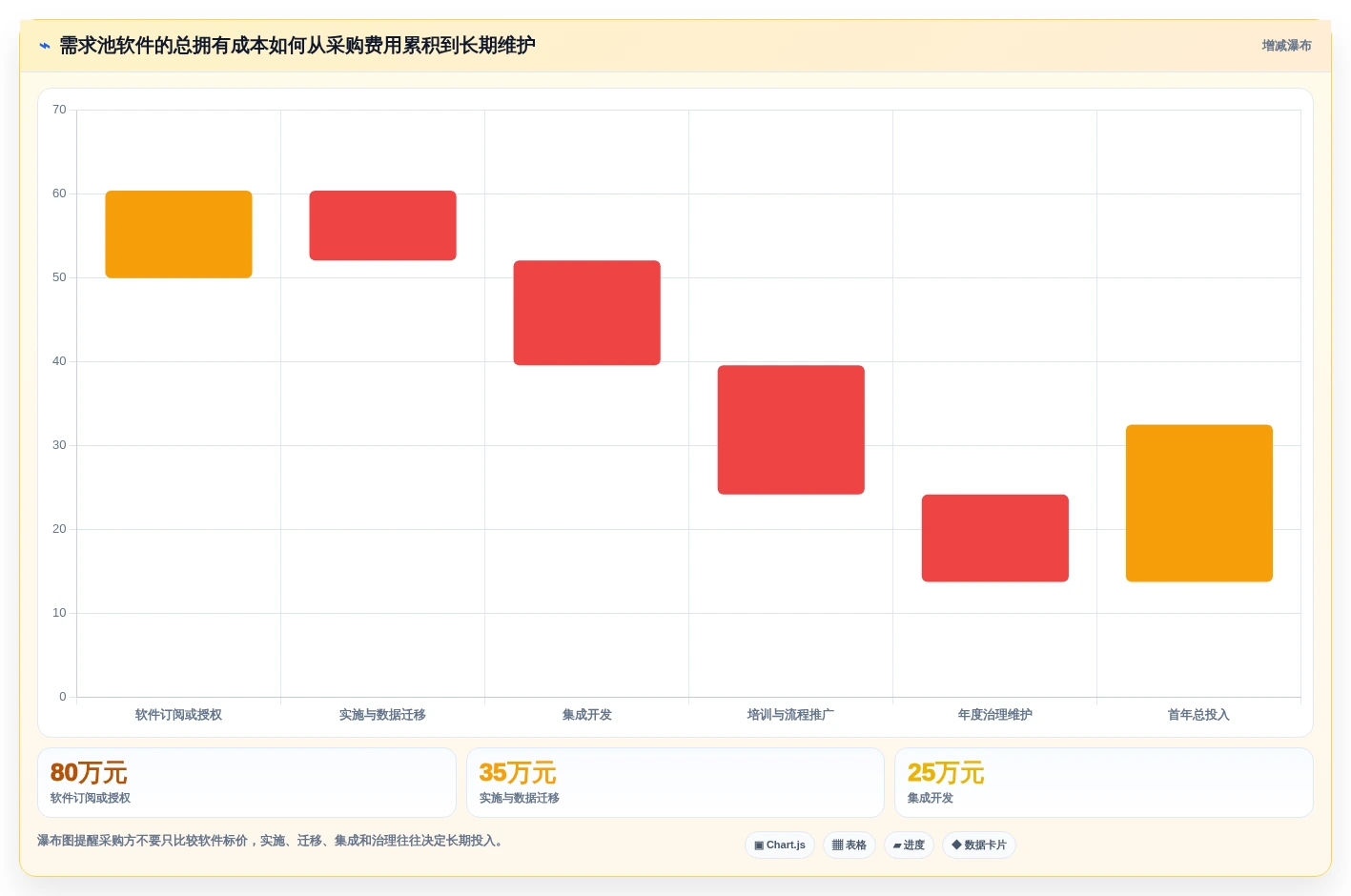Click the red 年度治理维护 bar

point(994,538)
